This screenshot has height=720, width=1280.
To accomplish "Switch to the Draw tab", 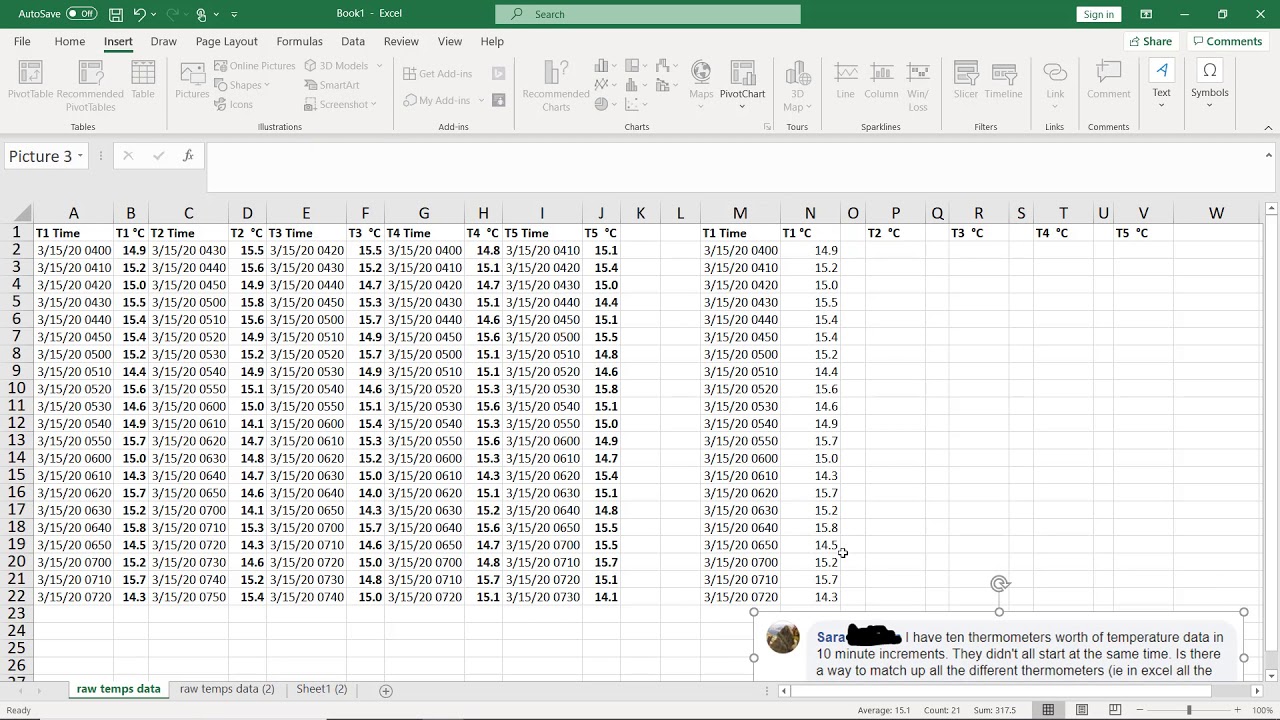I will [x=164, y=41].
